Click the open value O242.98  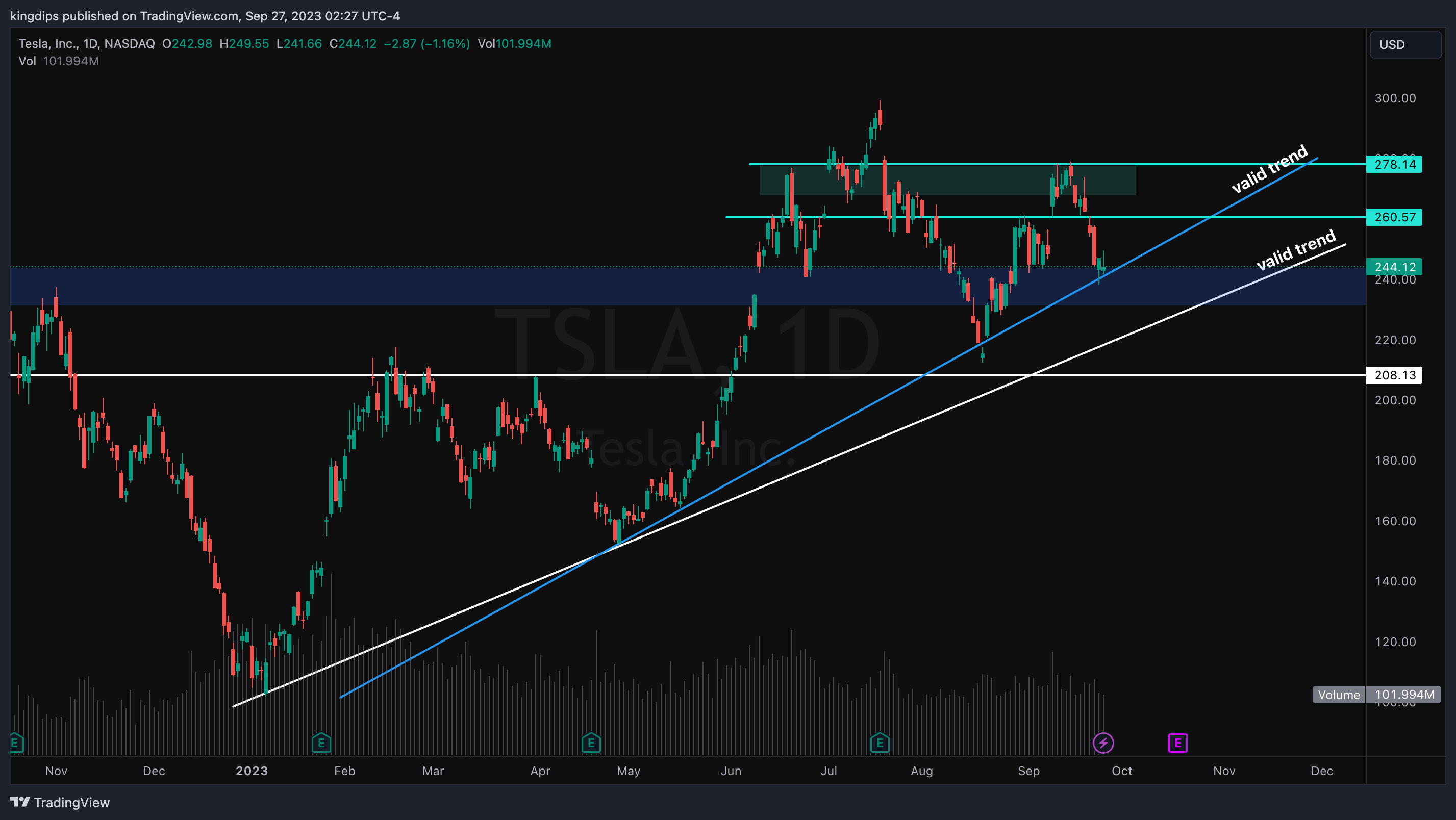[187, 43]
